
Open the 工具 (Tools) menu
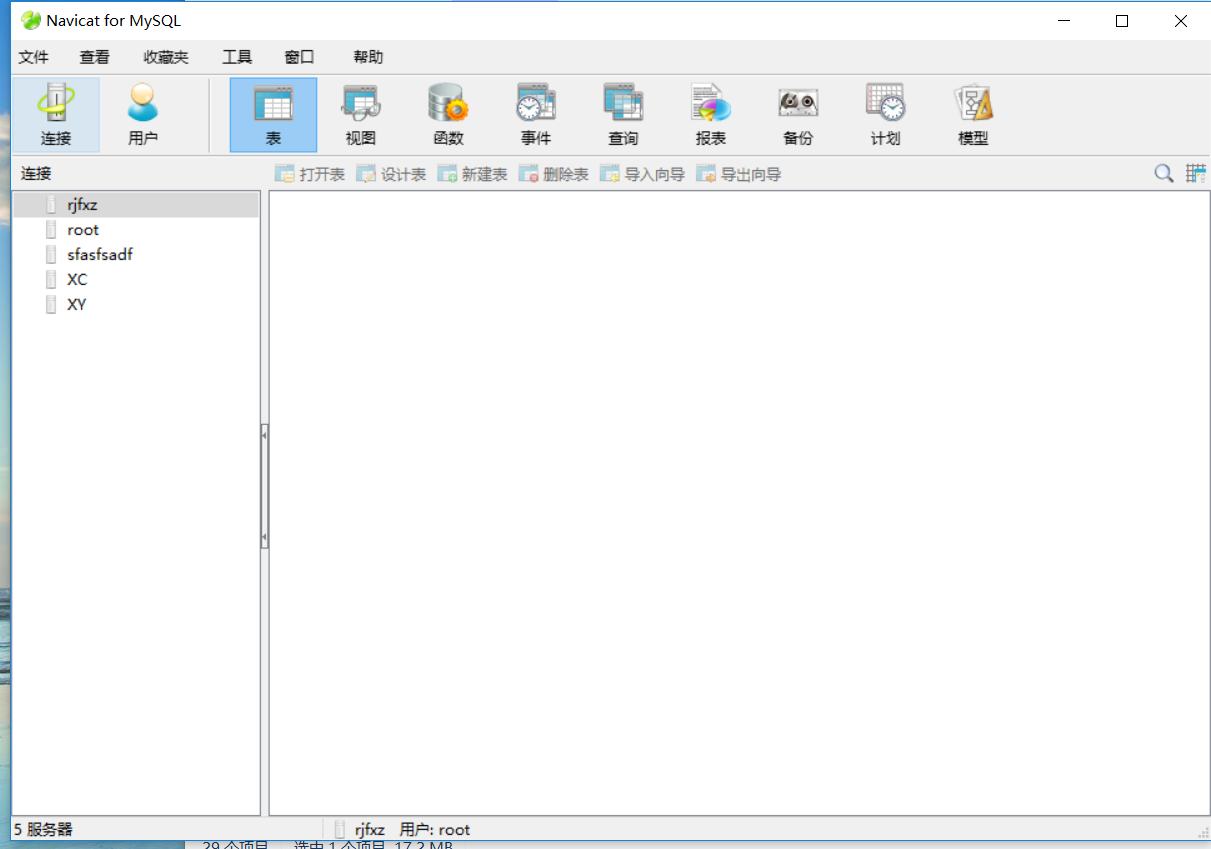[237, 57]
